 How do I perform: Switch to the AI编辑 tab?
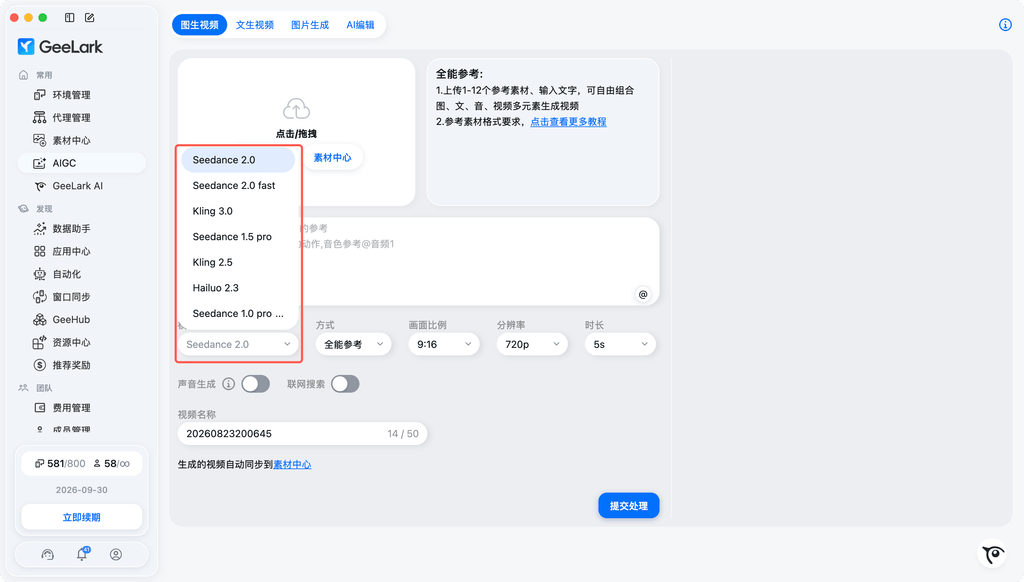pos(360,25)
